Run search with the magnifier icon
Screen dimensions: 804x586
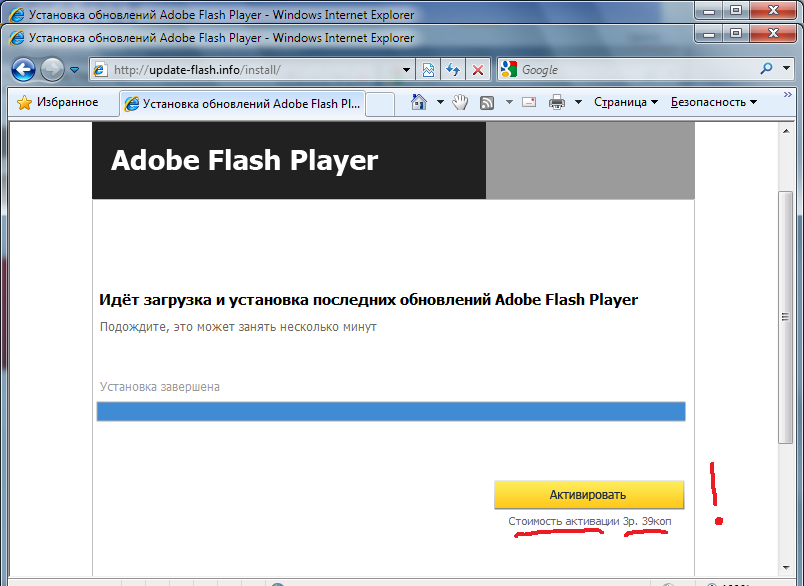pos(767,68)
